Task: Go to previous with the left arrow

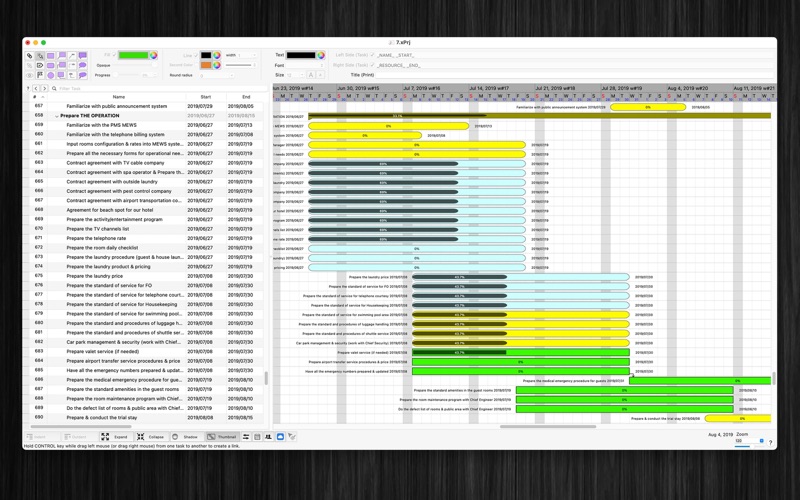Action: coord(36,88)
